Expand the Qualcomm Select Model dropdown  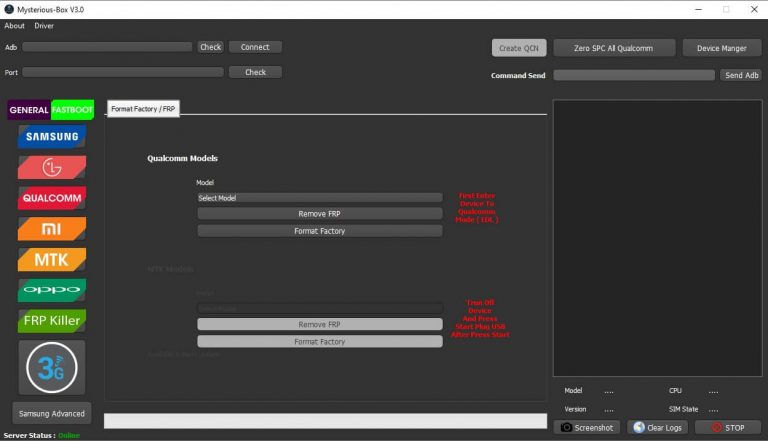coord(319,198)
